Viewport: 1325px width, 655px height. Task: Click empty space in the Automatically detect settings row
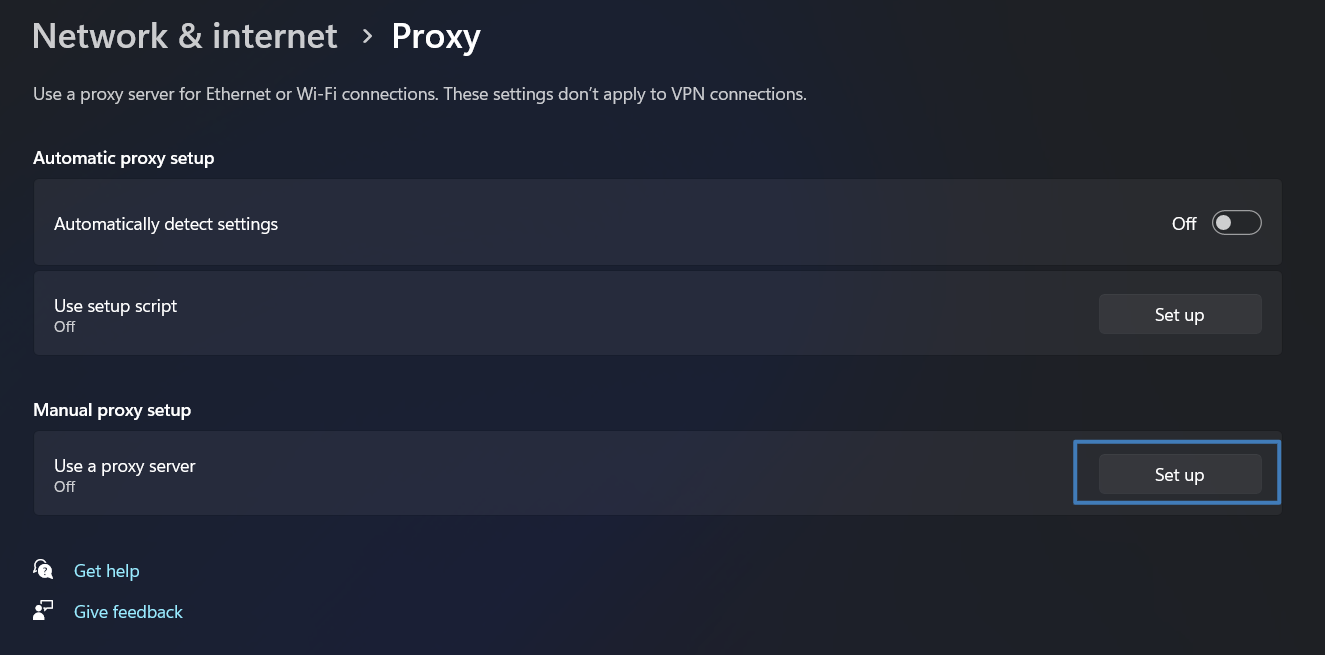(x=700, y=224)
